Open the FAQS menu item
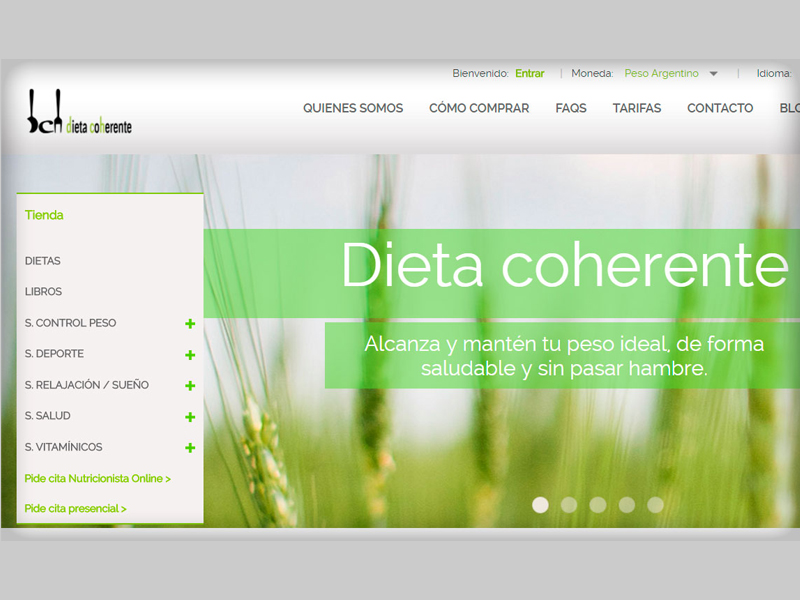 pyautogui.click(x=571, y=108)
